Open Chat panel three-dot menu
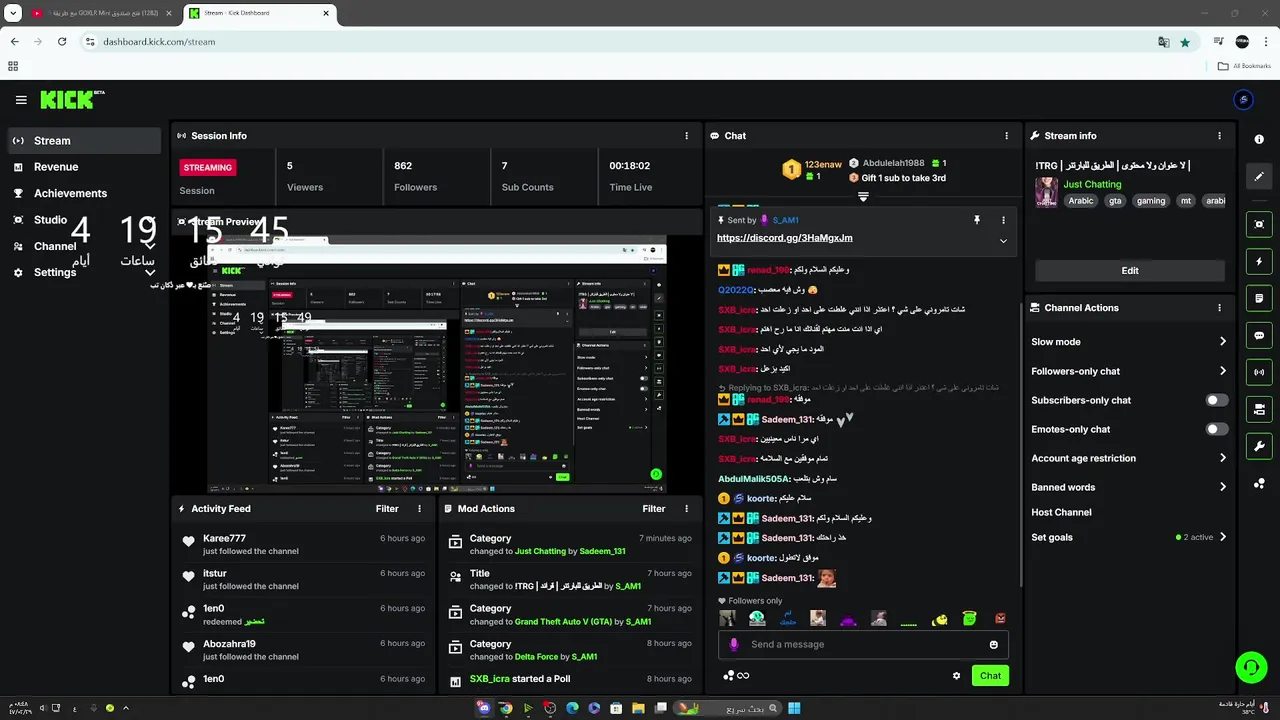The image size is (1280, 720). point(1006,136)
